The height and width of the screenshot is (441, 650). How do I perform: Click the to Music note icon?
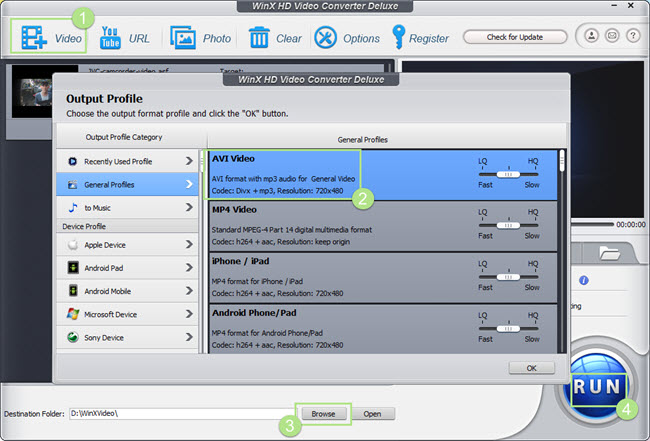click(73, 208)
